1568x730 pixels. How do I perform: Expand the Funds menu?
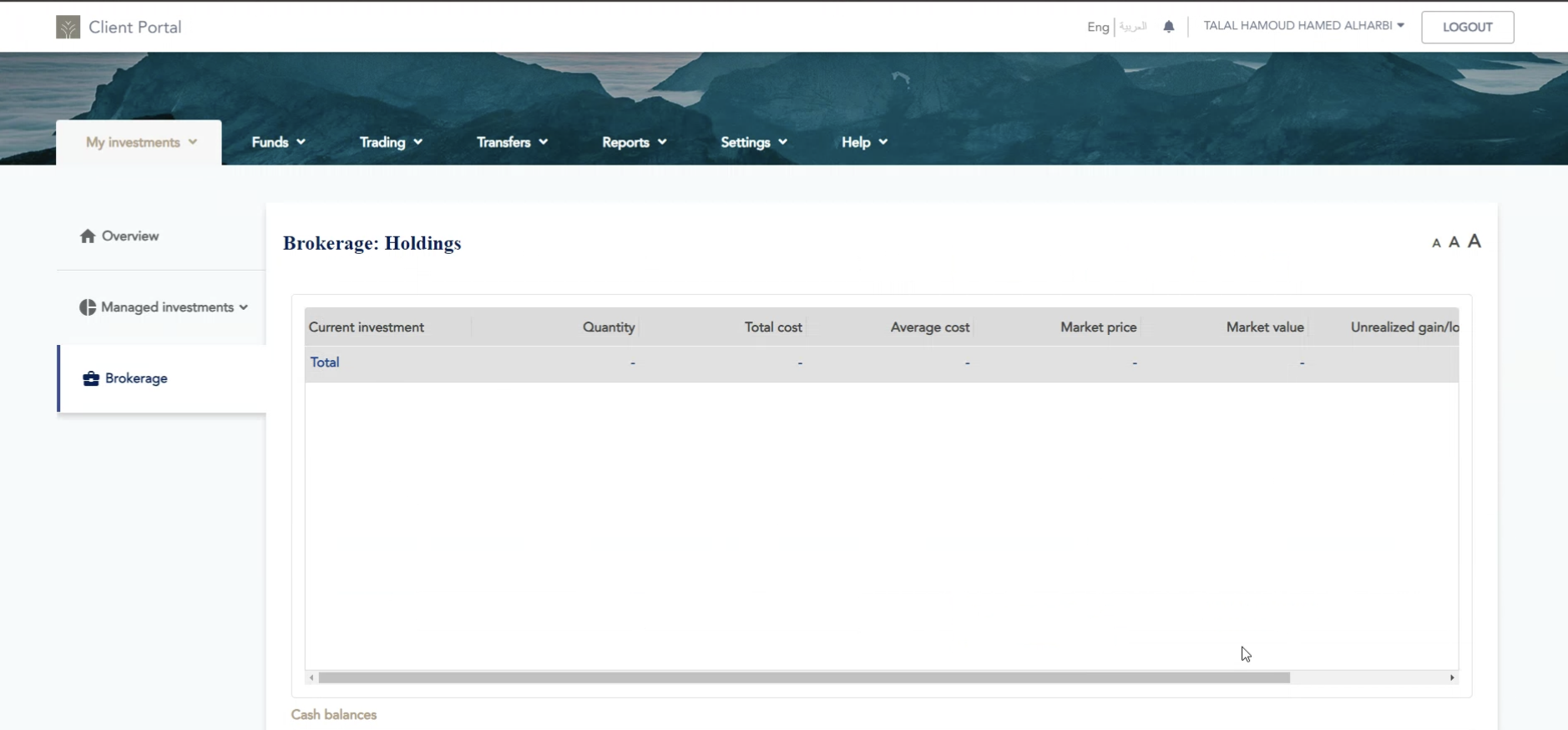pos(278,142)
